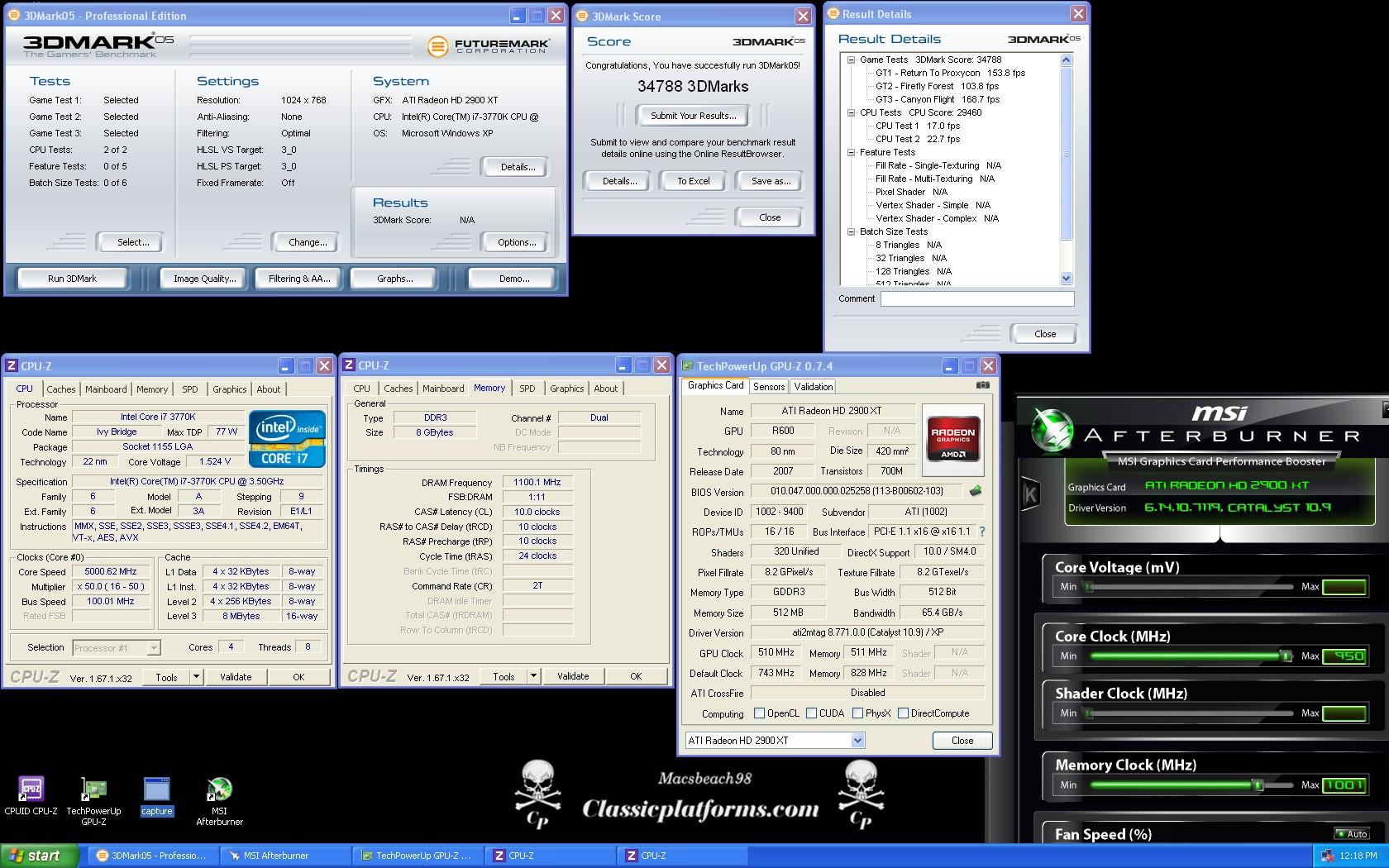Click Validate in left CPU-Z window
The image size is (1389, 868).
(236, 676)
